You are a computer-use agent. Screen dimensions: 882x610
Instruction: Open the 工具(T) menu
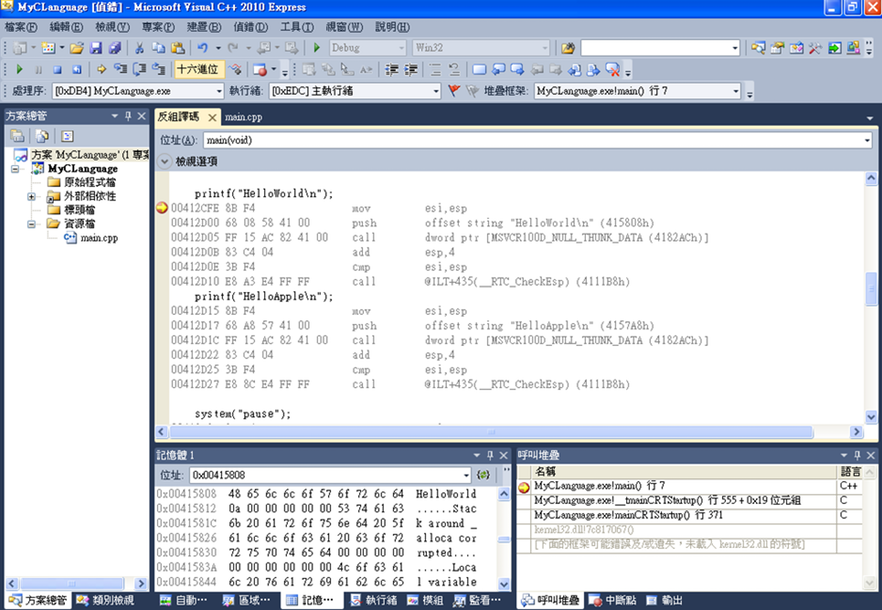[x=296, y=27]
